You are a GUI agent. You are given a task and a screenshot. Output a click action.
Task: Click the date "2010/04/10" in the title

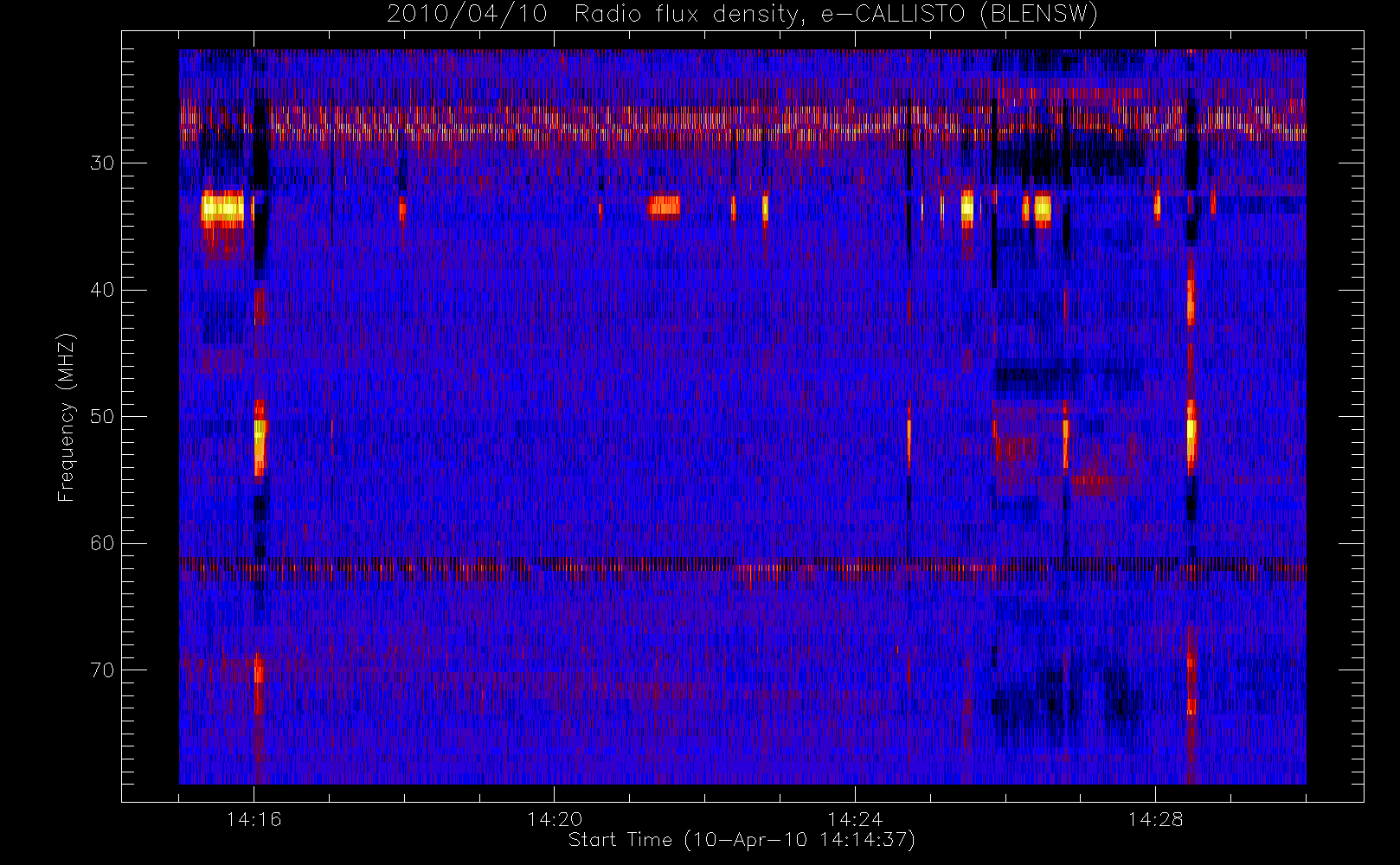[x=467, y=14]
